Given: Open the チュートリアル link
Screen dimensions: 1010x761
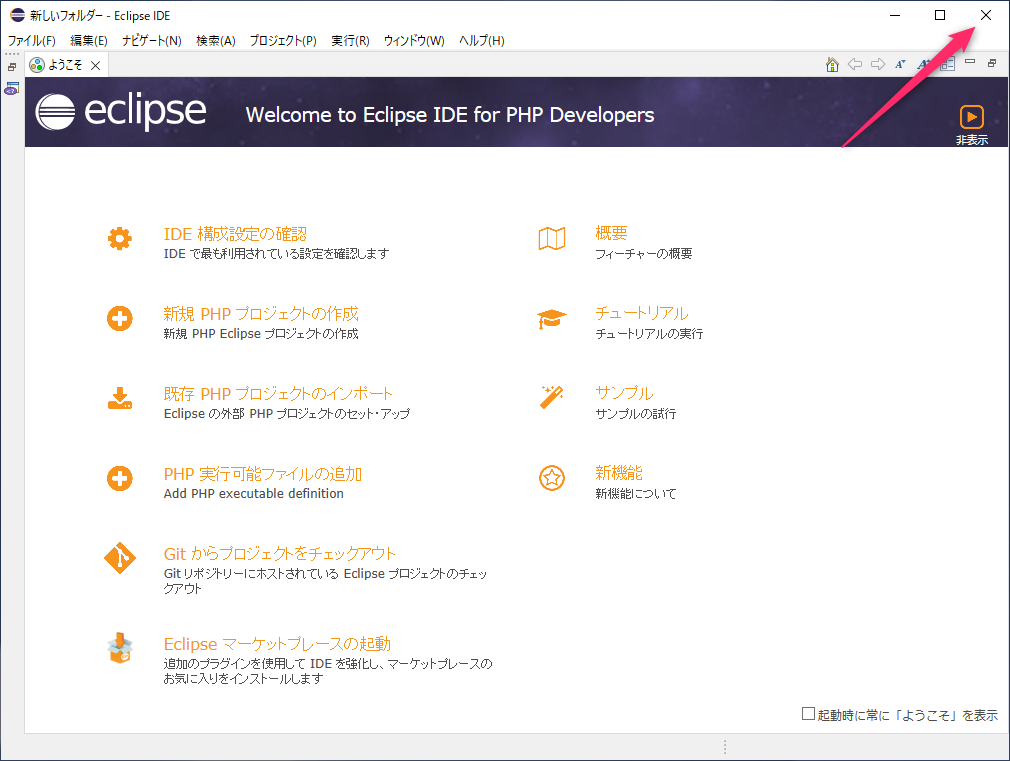Looking at the screenshot, I should 642,313.
